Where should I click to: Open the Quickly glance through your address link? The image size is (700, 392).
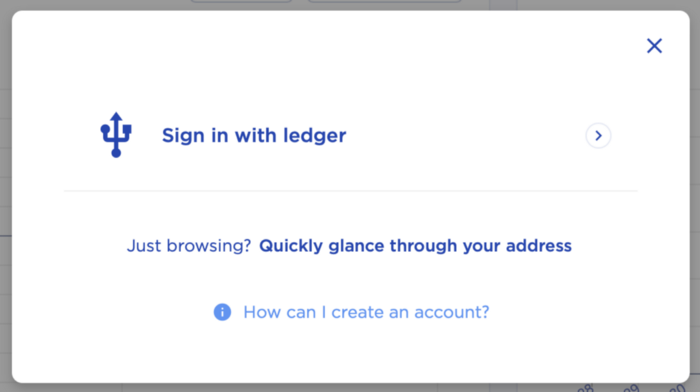[415, 246]
